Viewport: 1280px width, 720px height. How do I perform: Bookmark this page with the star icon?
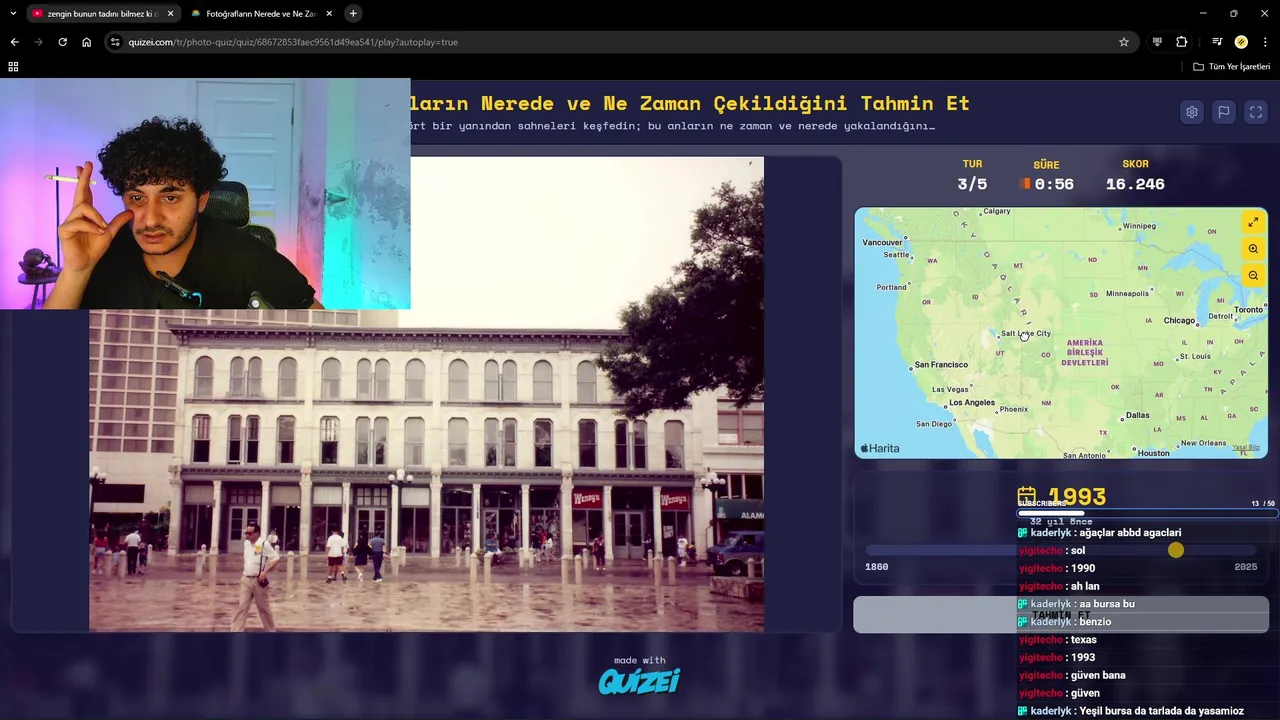(x=1124, y=42)
